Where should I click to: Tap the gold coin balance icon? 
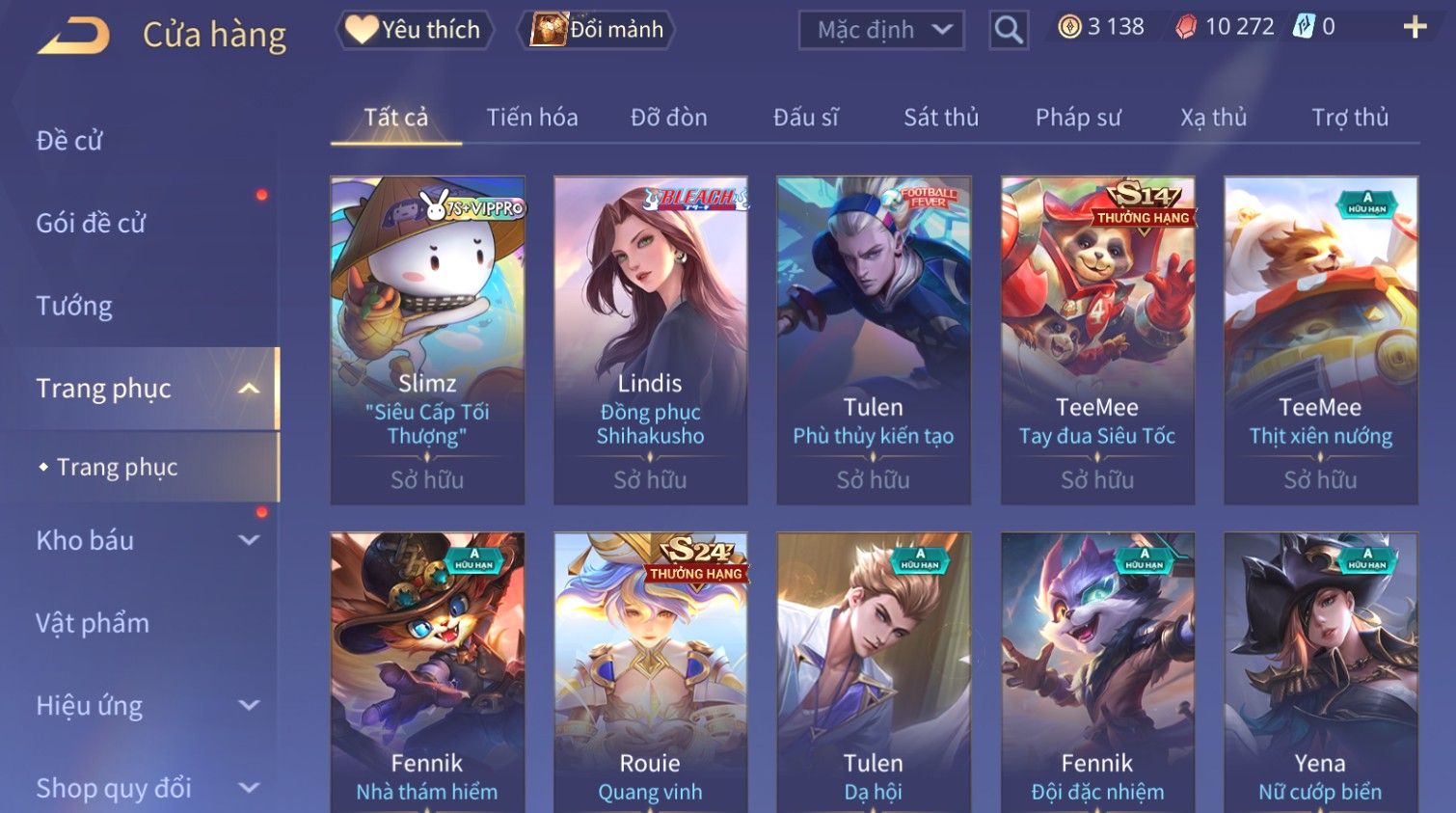(1069, 27)
